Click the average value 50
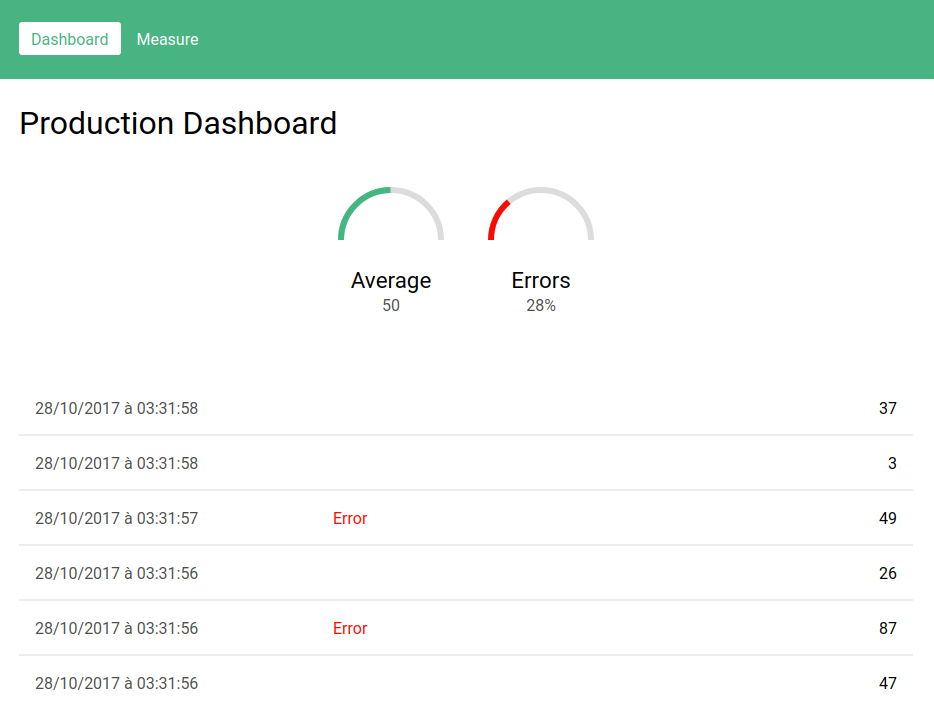This screenshot has width=934, height=707. point(391,306)
